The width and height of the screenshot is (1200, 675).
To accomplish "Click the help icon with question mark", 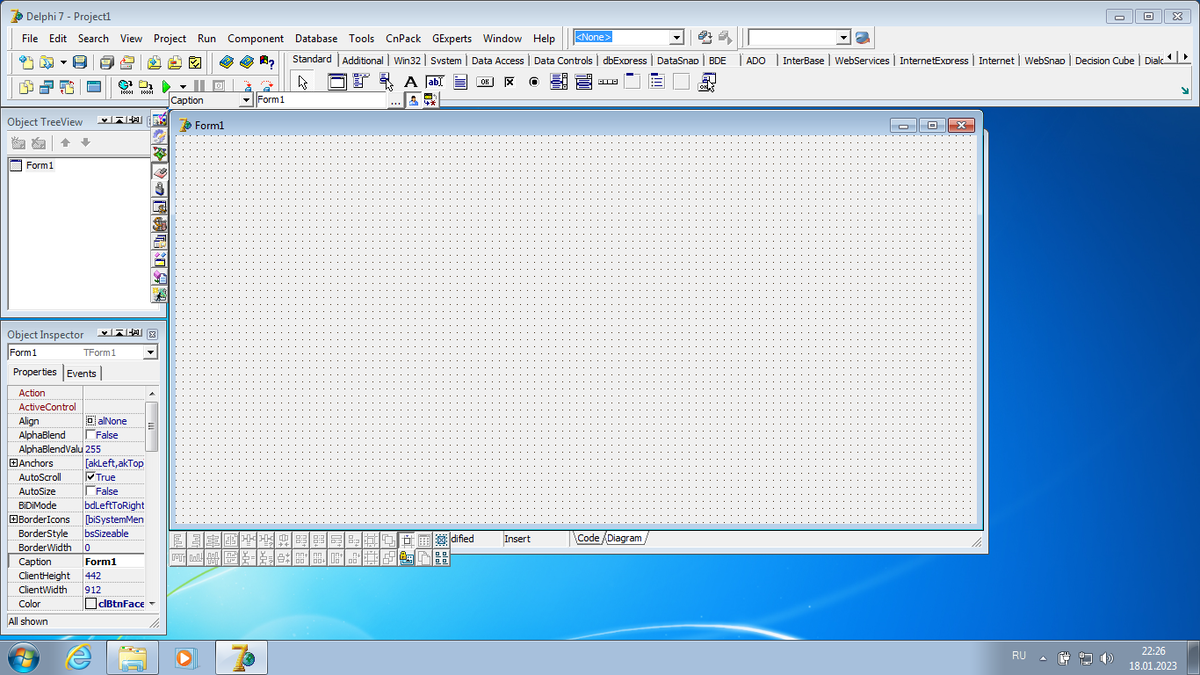I will click(x=267, y=62).
